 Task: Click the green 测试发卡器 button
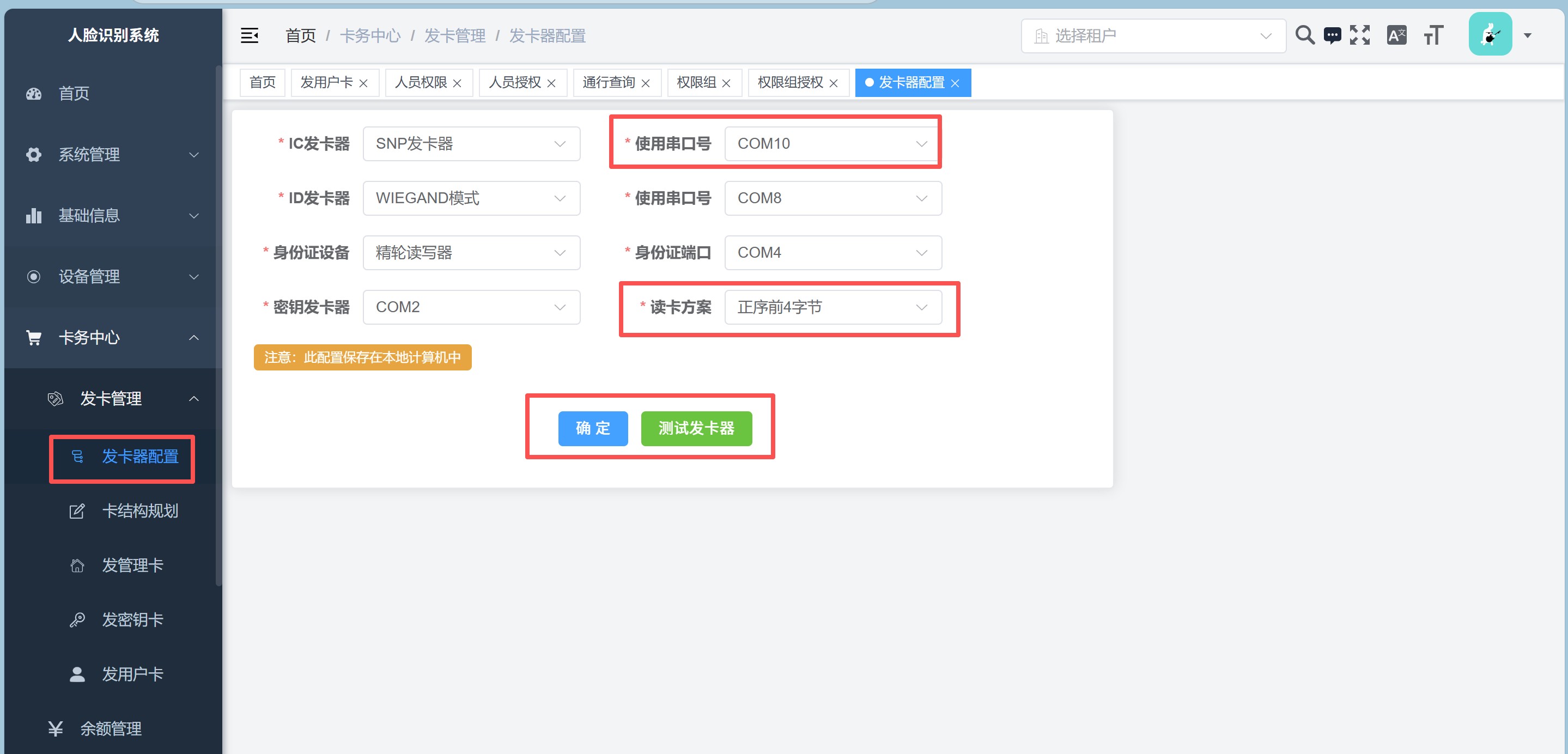[696, 428]
